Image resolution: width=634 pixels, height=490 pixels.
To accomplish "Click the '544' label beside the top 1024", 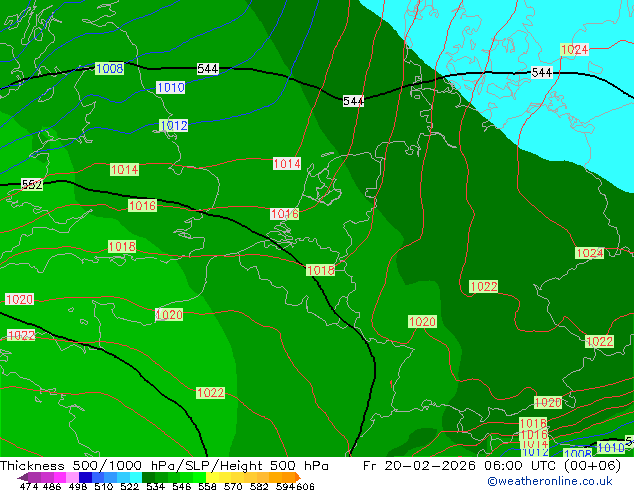I will pos(542,72).
